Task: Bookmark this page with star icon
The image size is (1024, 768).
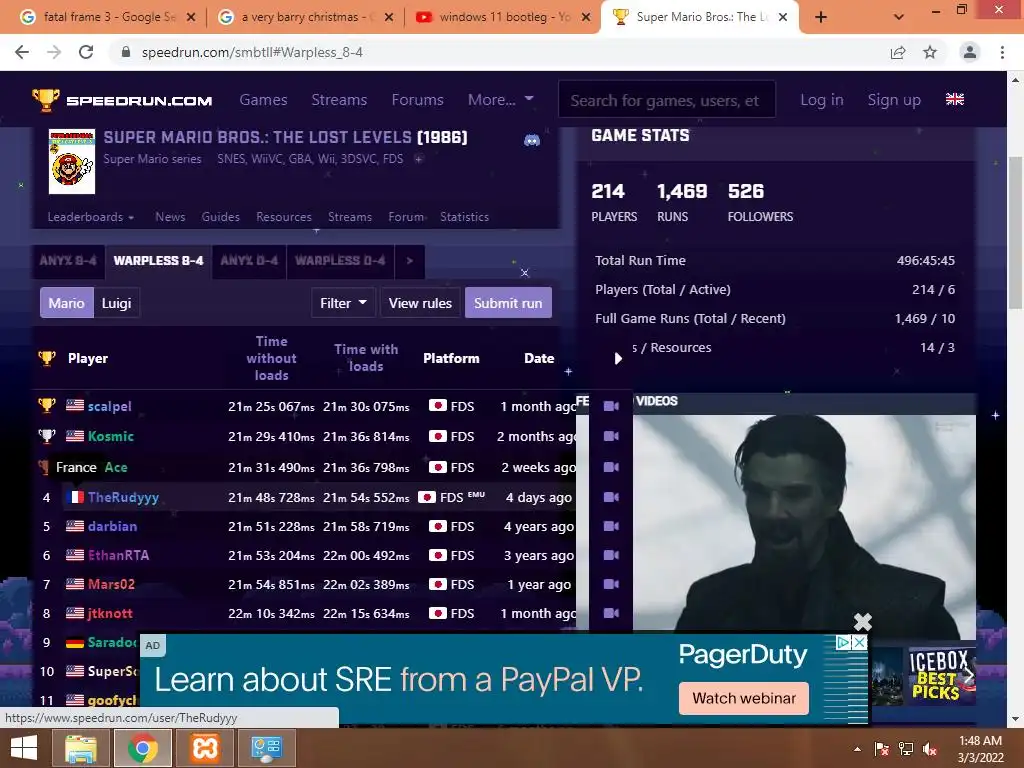Action: (930, 52)
